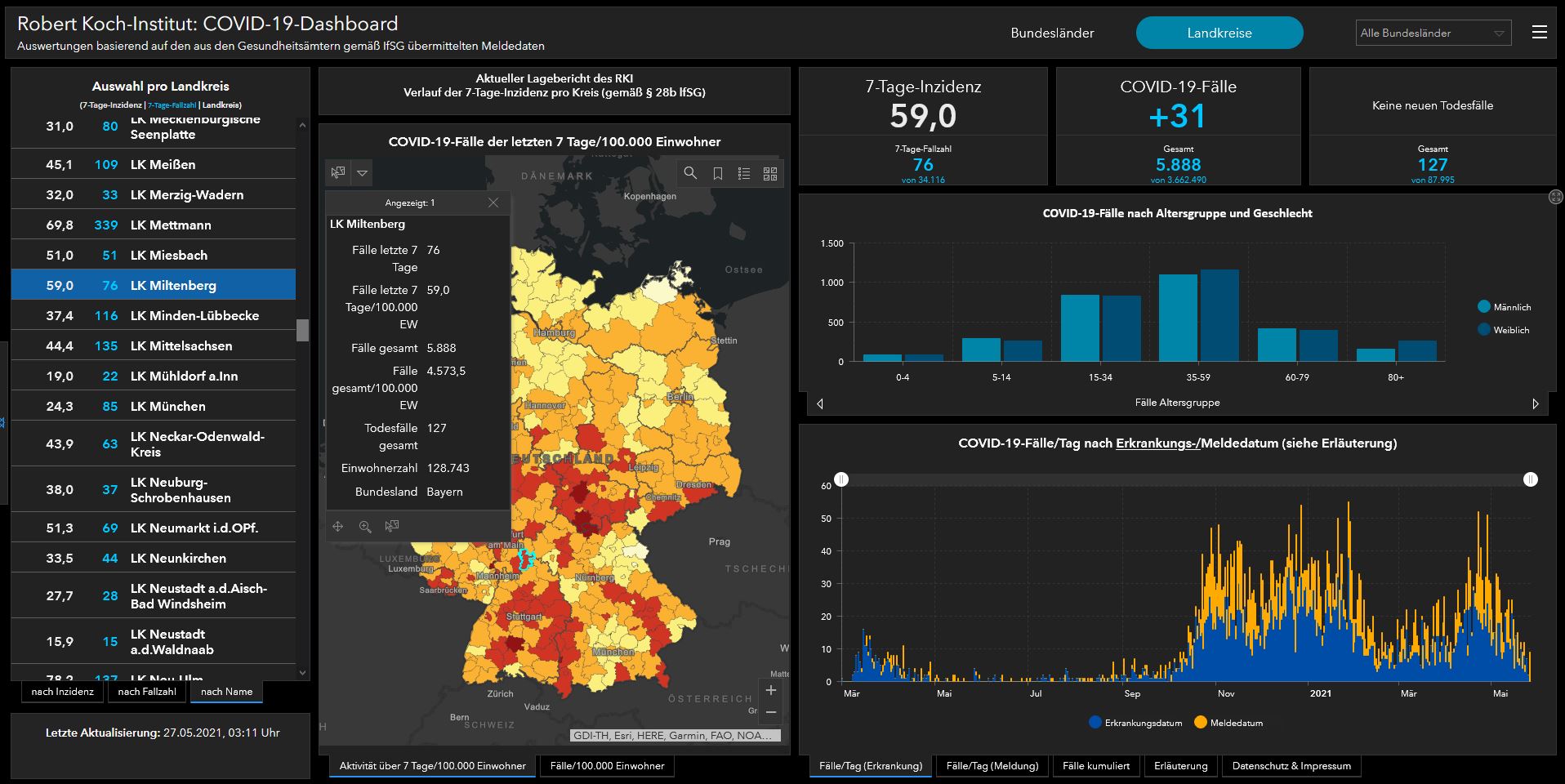
Task: Select LK Neumarkt i.d.OPf. row
Action: click(x=154, y=528)
